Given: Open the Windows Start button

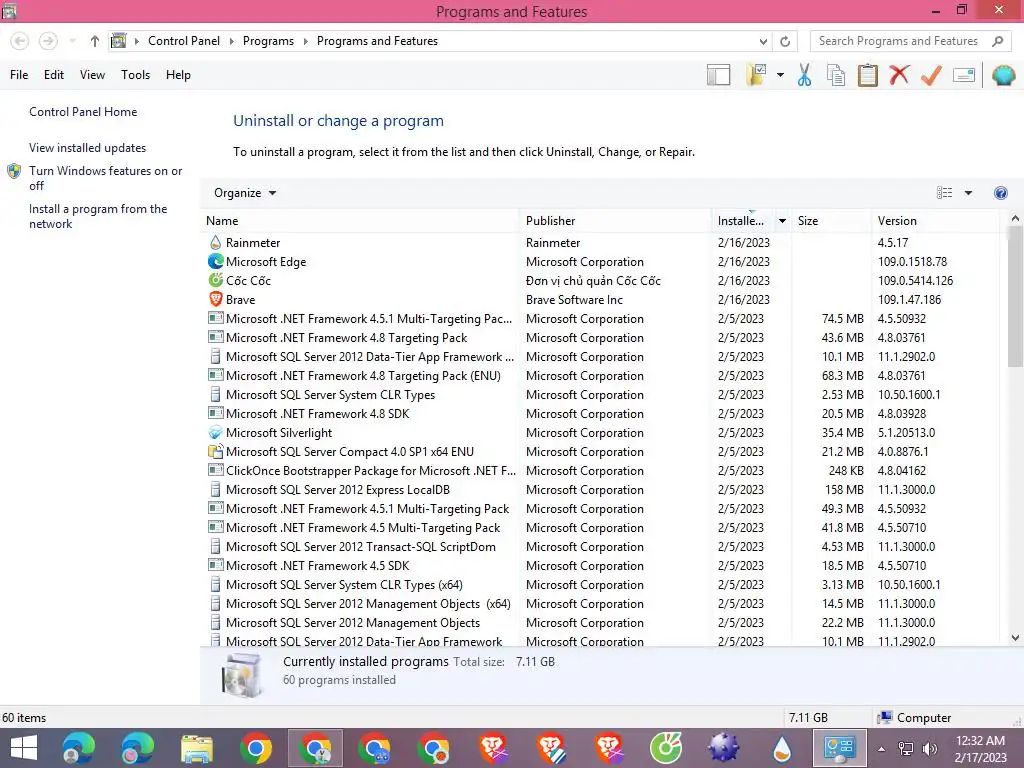Looking at the screenshot, I should [x=24, y=748].
